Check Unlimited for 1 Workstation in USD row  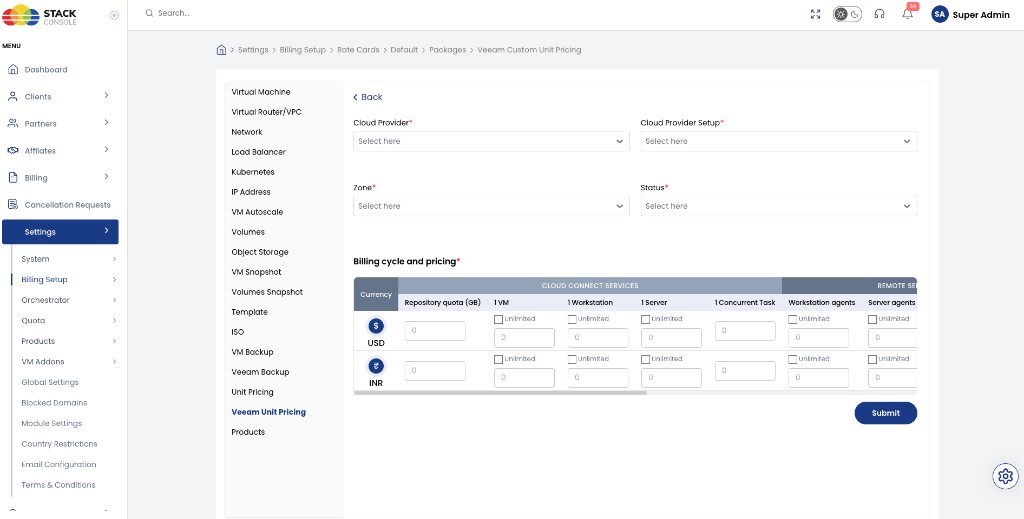pos(572,319)
